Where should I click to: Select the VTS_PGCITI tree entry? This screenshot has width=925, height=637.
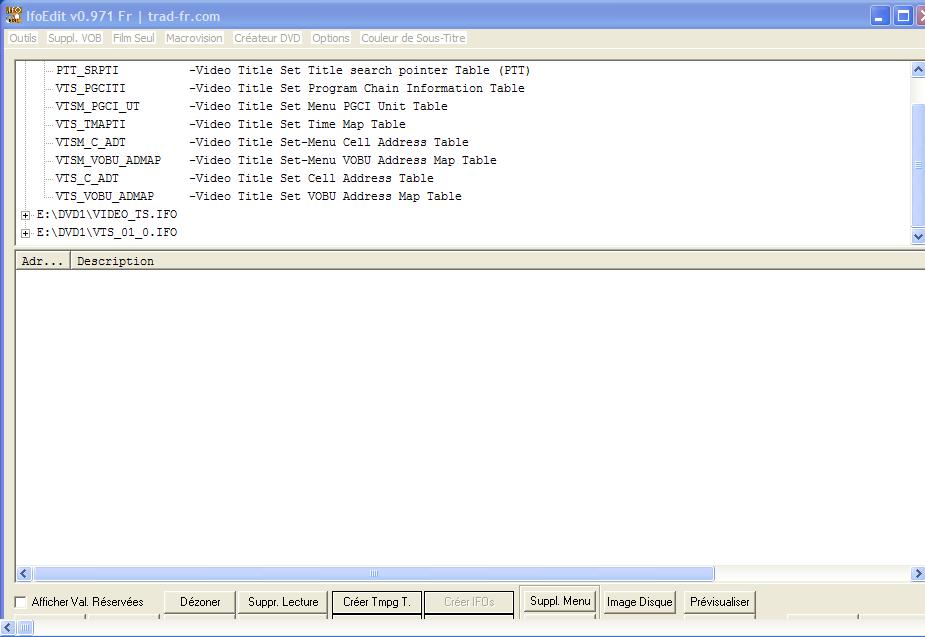(x=90, y=88)
